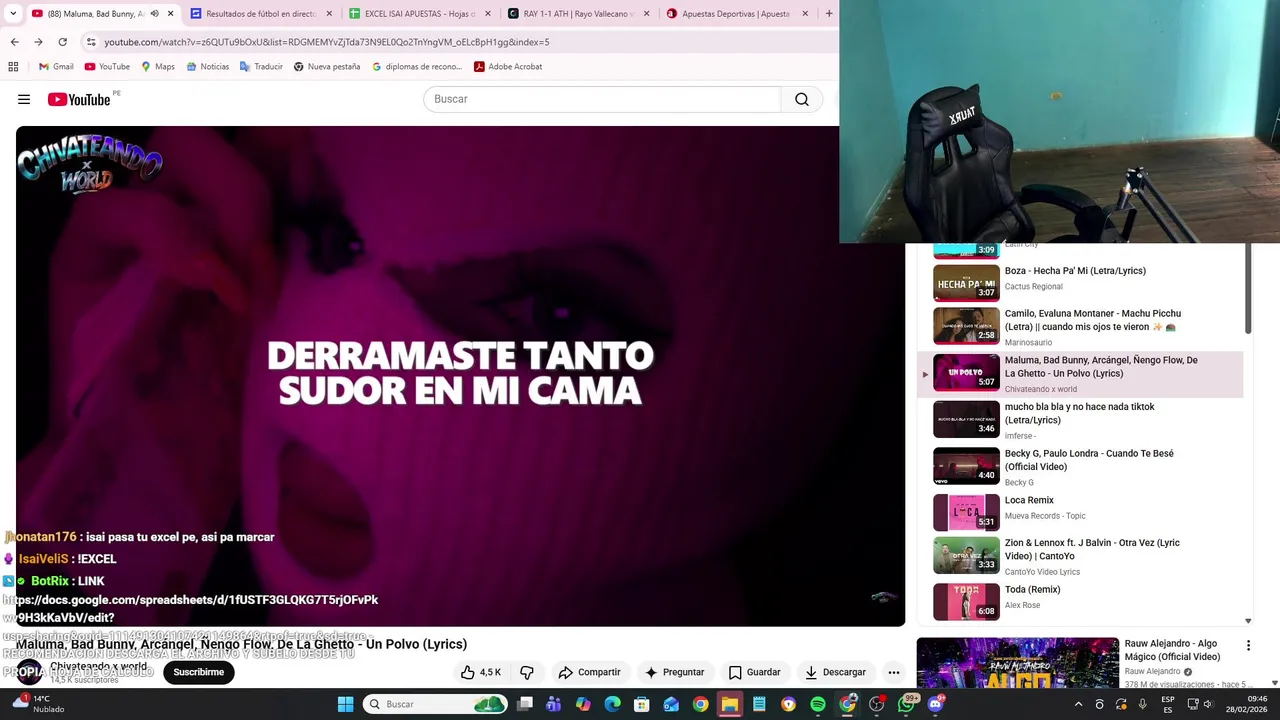This screenshot has height=720, width=1280.
Task: Open Spotify from taskbar
Action: pyautogui.click(x=818, y=704)
